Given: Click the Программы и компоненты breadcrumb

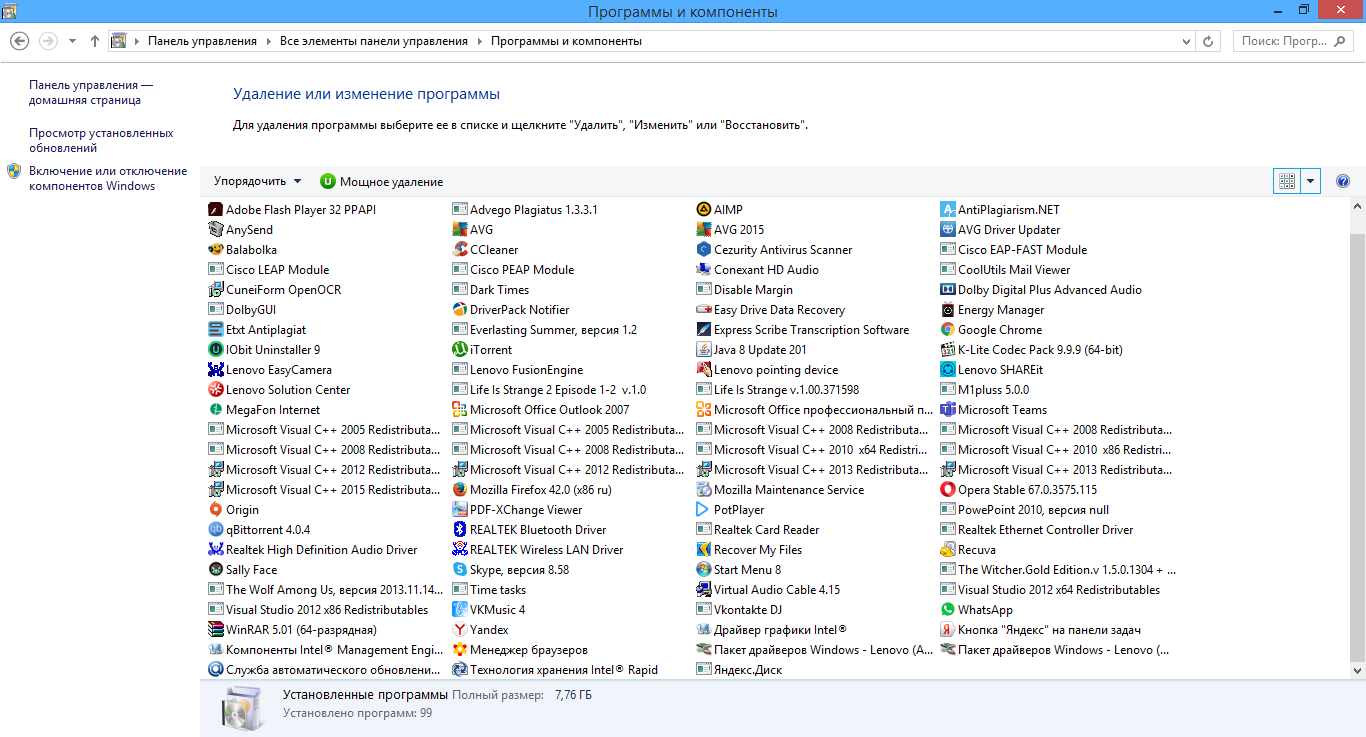Looking at the screenshot, I should pyautogui.click(x=566, y=41).
